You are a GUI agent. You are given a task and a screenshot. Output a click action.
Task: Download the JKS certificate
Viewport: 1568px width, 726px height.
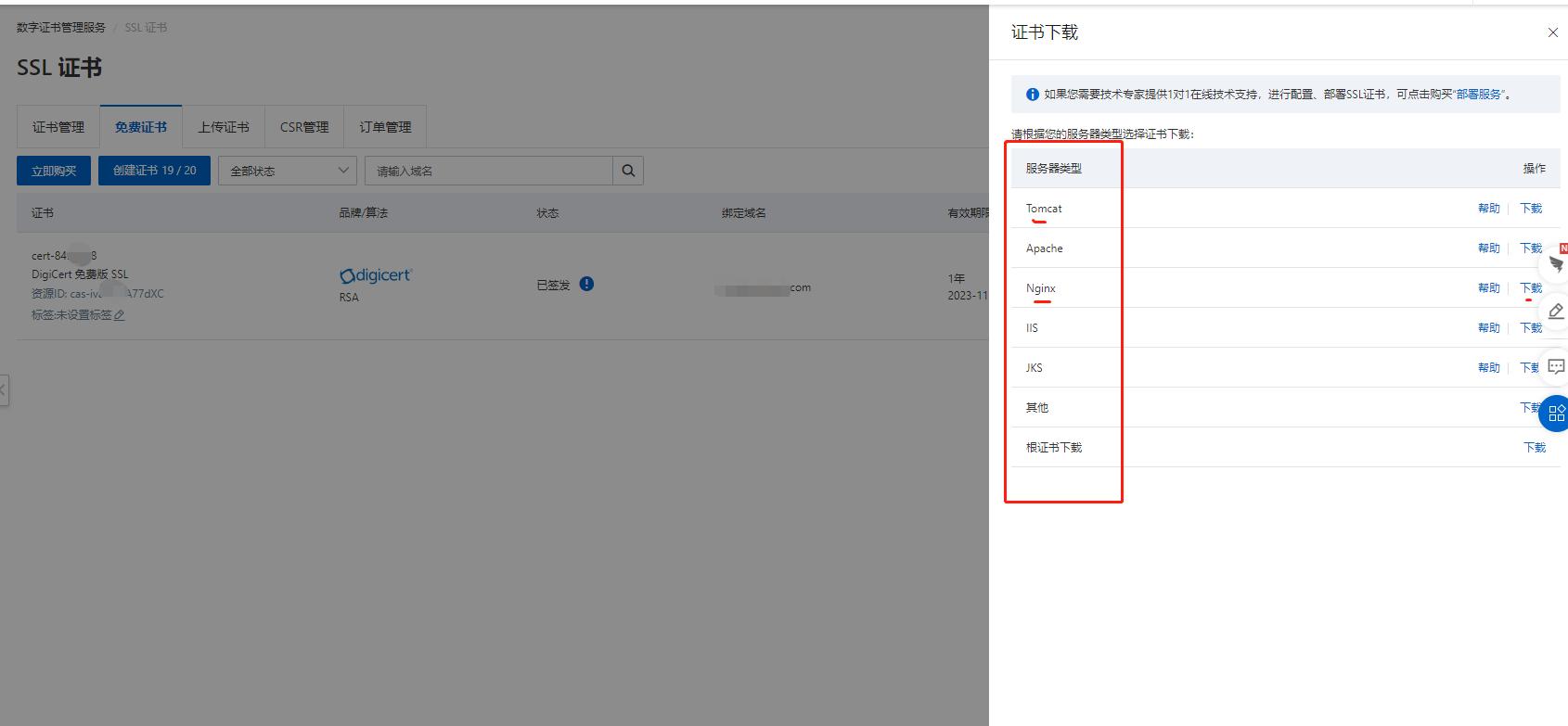pyautogui.click(x=1530, y=368)
